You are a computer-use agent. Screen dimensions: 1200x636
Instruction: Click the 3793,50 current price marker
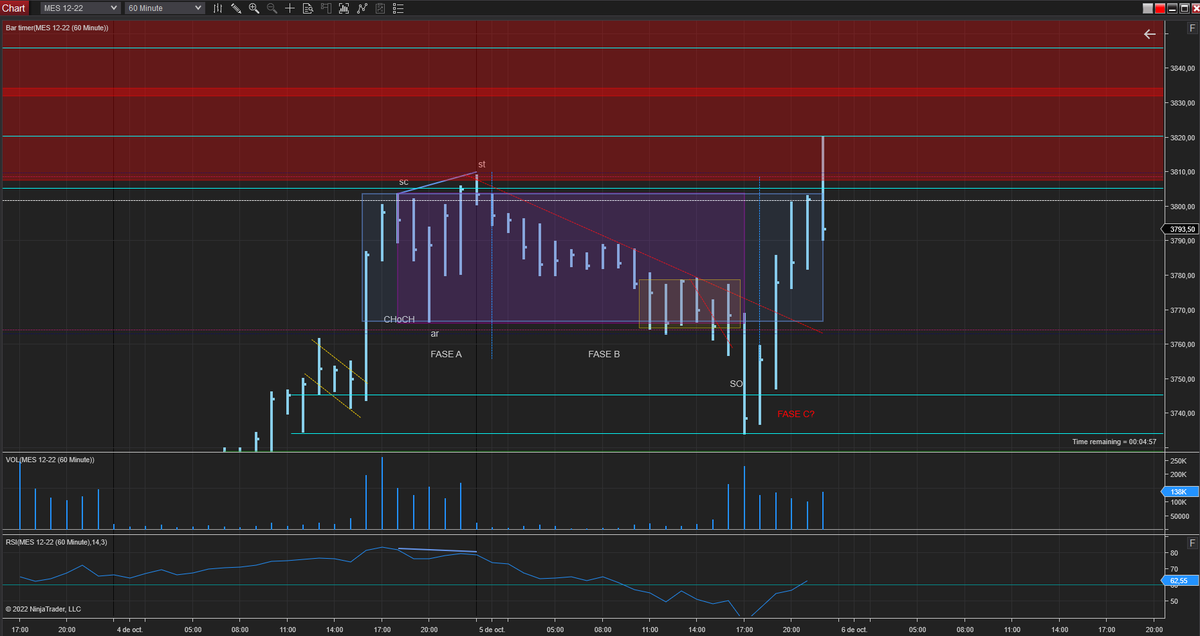(x=1182, y=229)
